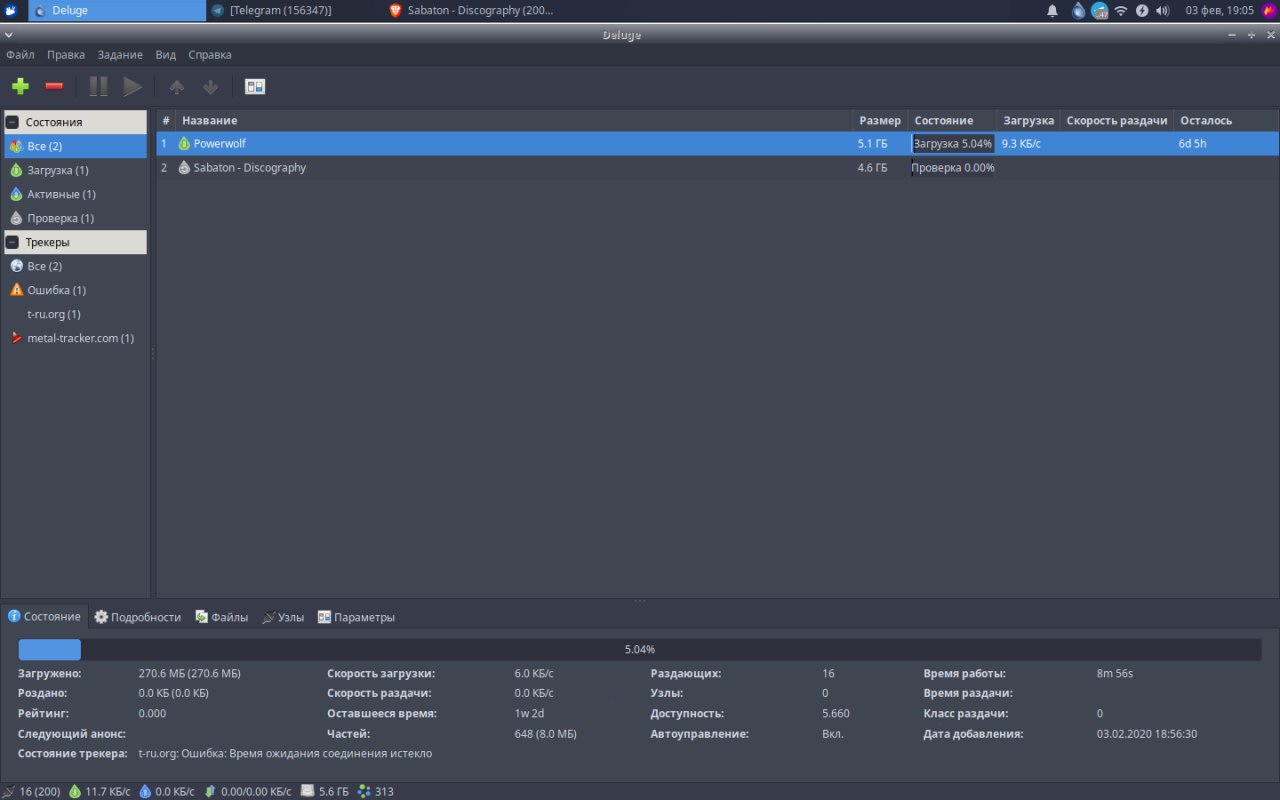Click protocol traffic 0.00/0.00 КБ/с status item
This screenshot has height=800, width=1280.
click(247, 791)
